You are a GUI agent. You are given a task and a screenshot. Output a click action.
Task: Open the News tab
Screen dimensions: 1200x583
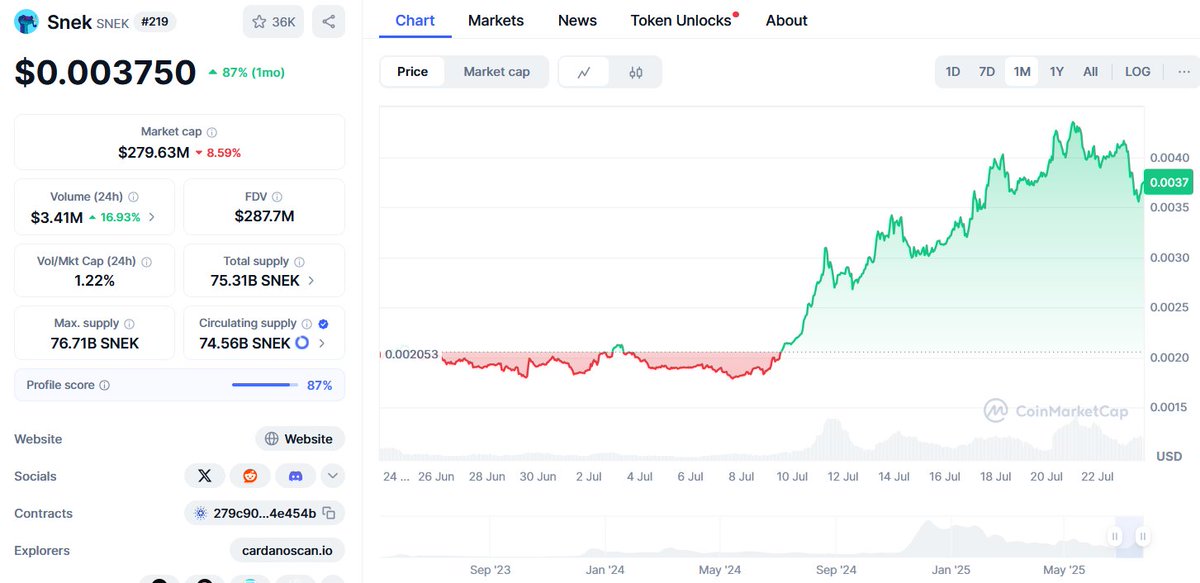coord(577,20)
